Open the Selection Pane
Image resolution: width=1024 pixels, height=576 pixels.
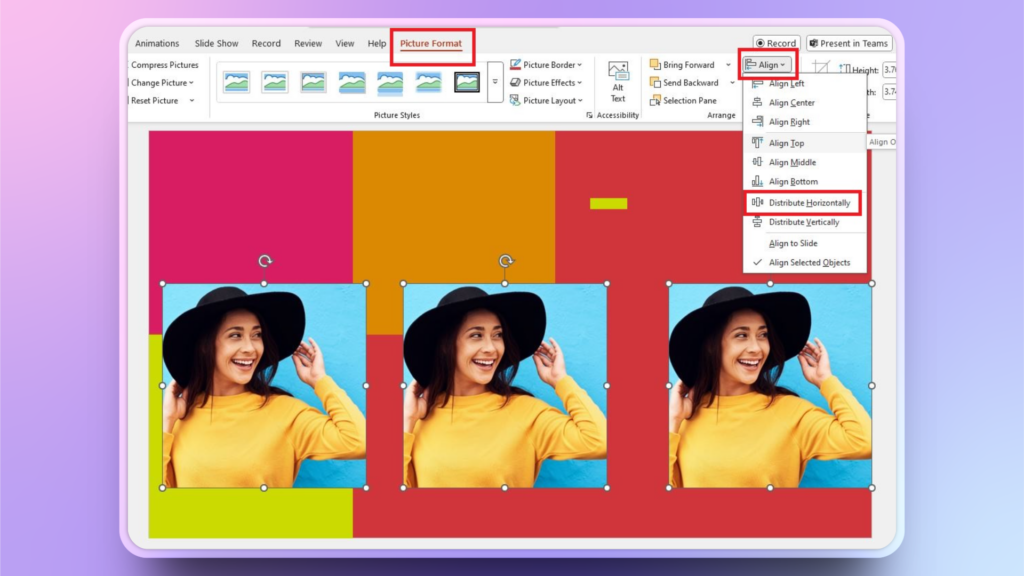point(683,101)
